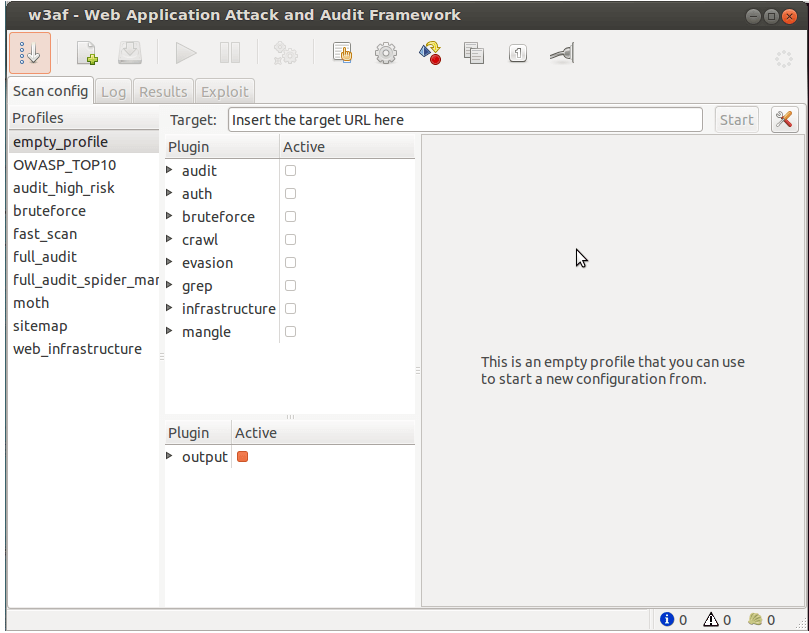The image size is (809, 633).
Task: Select the bruteforce profile in Profiles list
Action: point(84,211)
